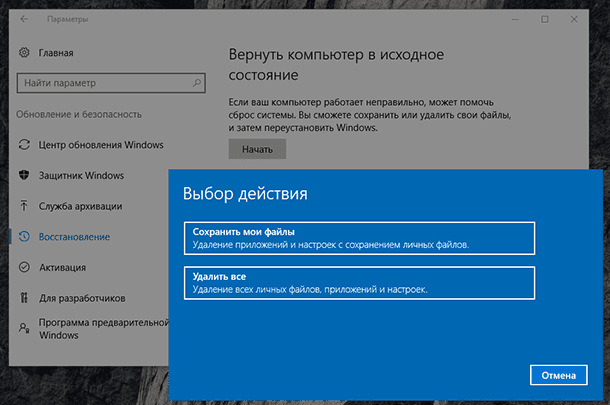Click the search magnifier icon
610x405 pixels.
pyautogui.click(x=197, y=83)
